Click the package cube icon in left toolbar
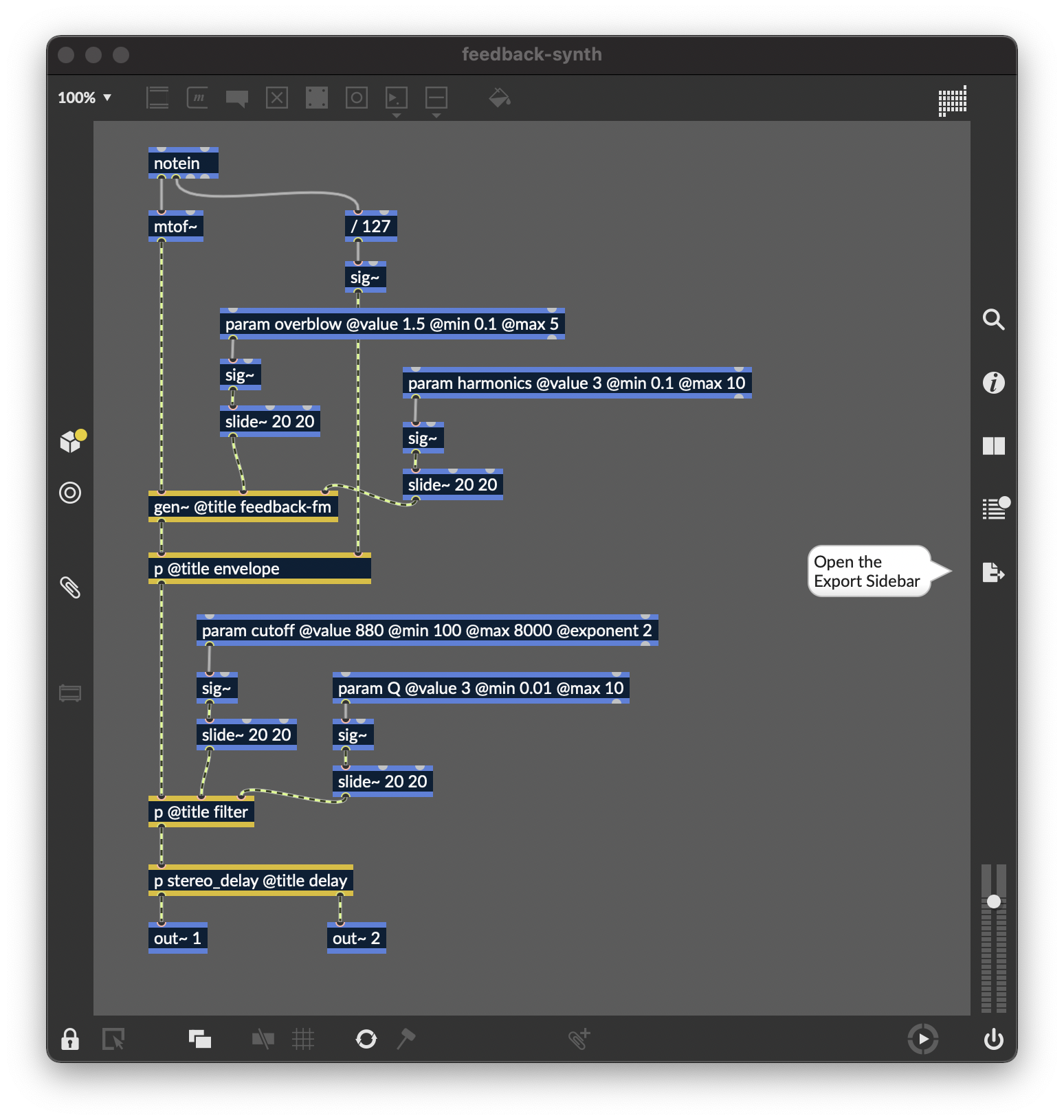This screenshot has width=1064, height=1120. point(70,442)
